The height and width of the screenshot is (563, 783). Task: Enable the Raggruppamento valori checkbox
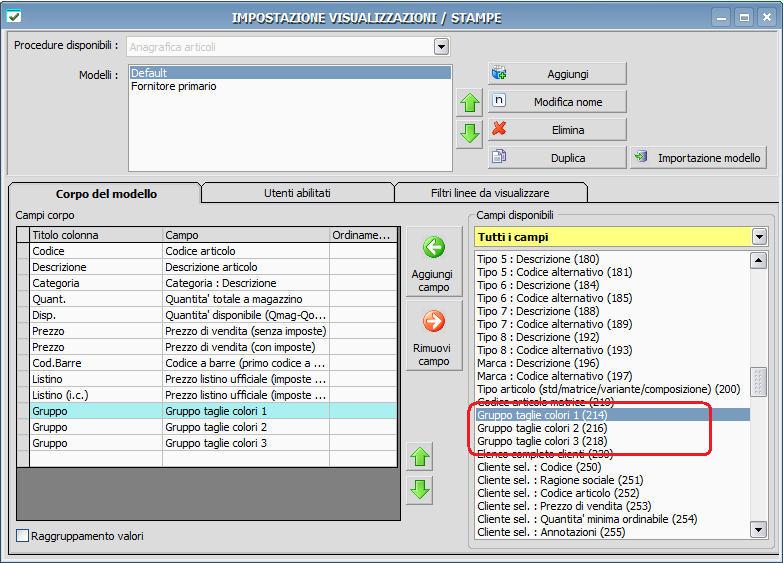(x=22, y=536)
